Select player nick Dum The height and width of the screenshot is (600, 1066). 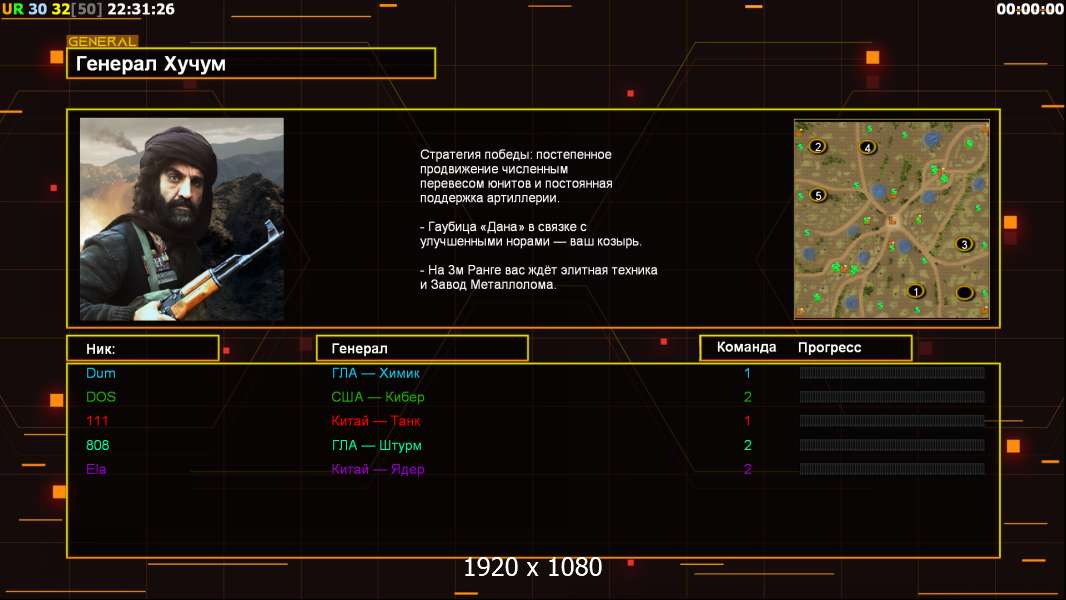coord(101,373)
